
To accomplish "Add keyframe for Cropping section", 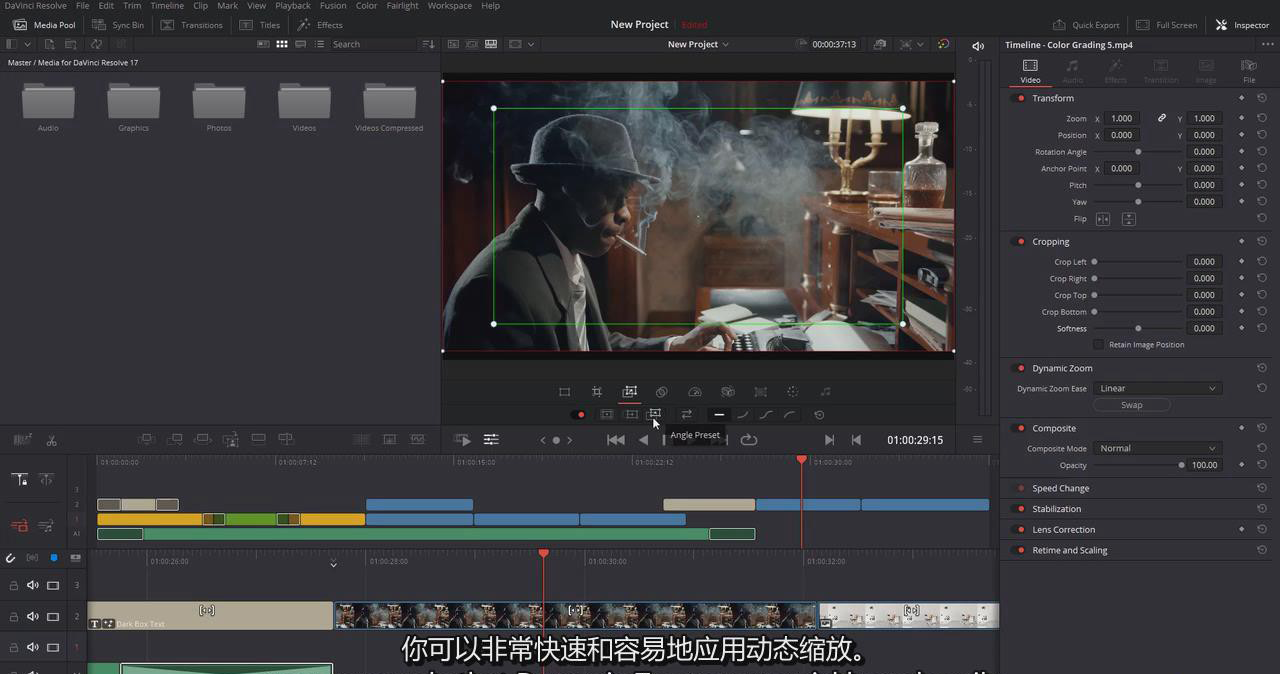I will [x=1242, y=241].
